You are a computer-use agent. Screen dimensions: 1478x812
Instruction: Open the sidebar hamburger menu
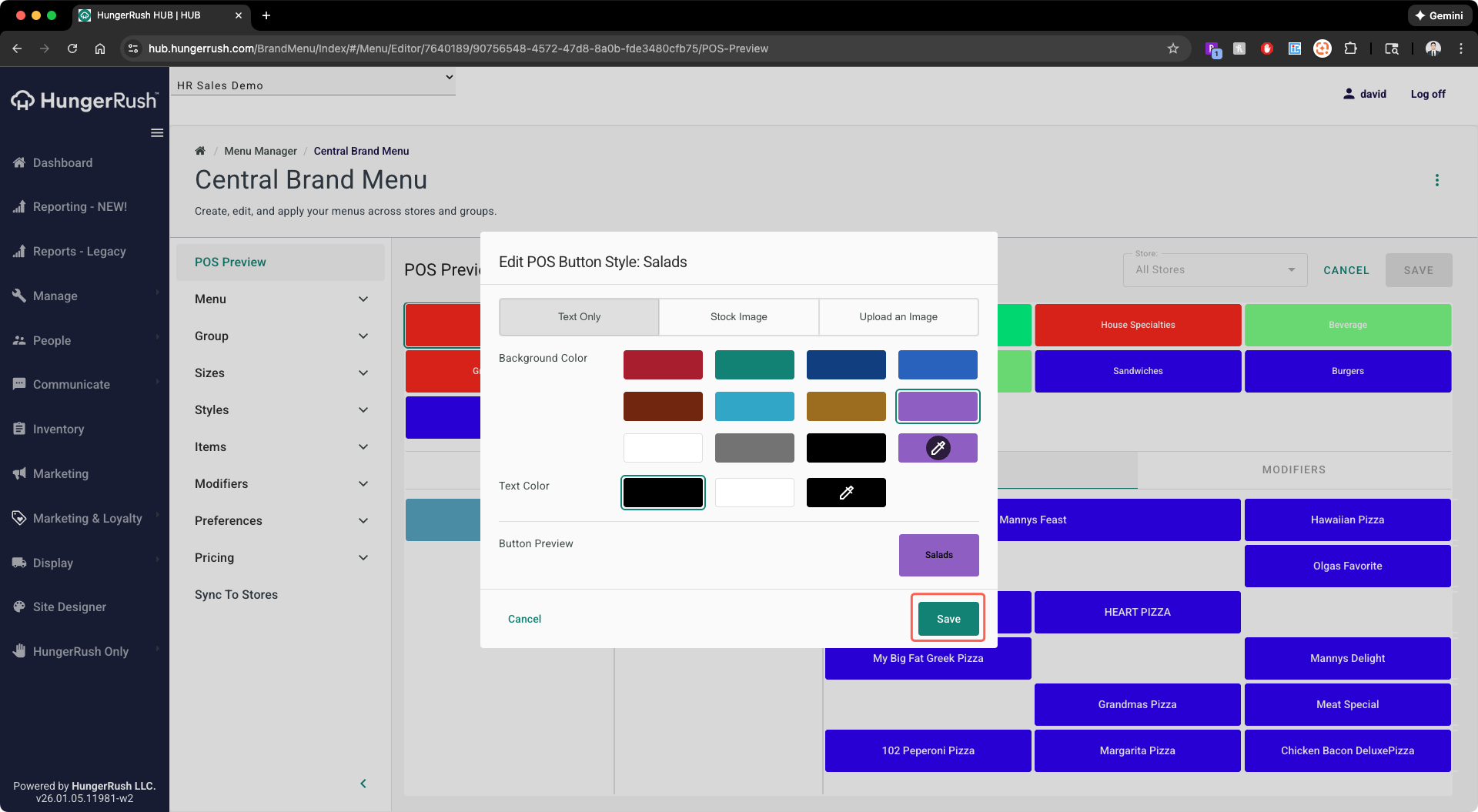pyautogui.click(x=157, y=133)
